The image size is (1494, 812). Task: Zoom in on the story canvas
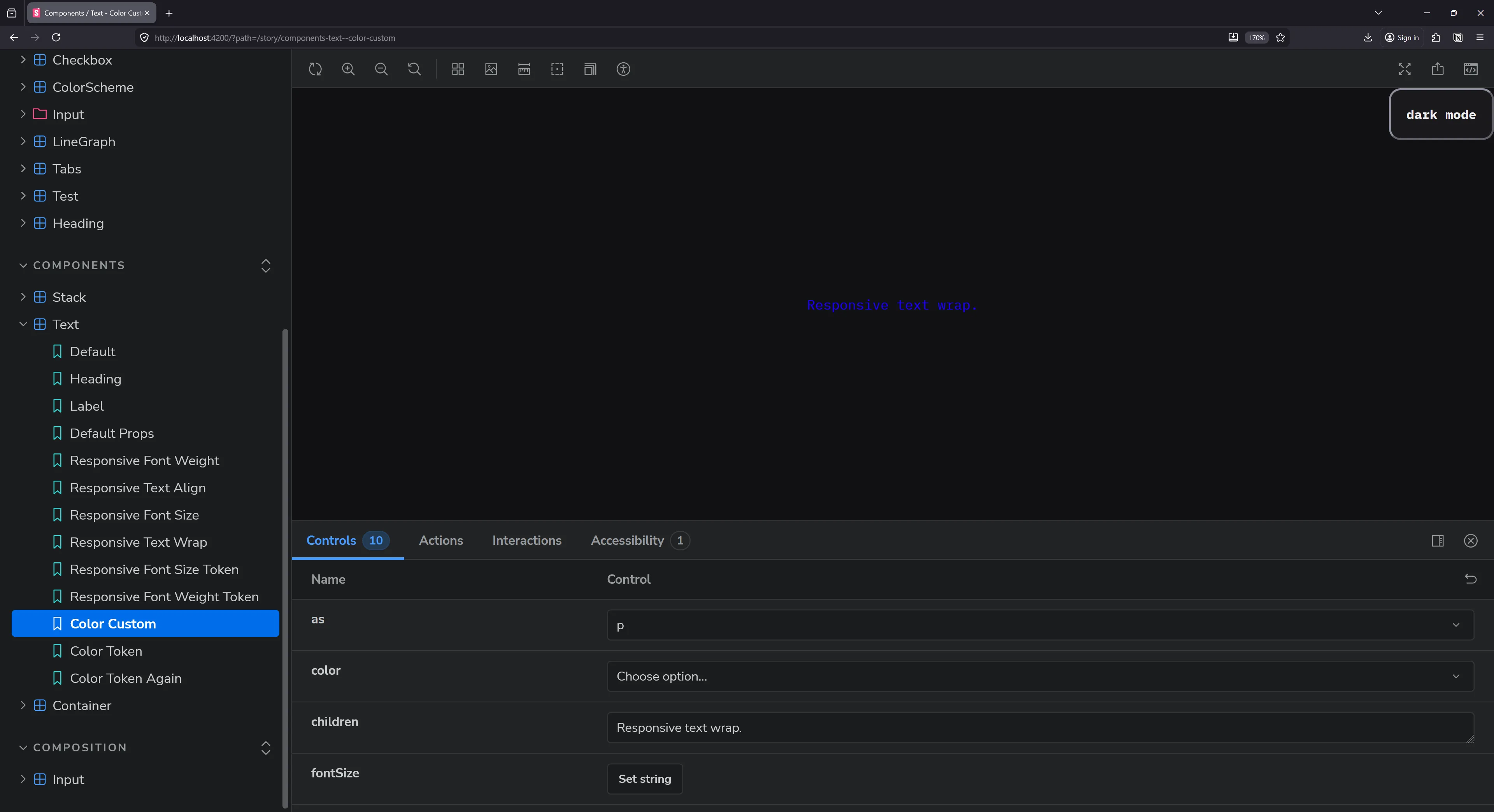348,69
